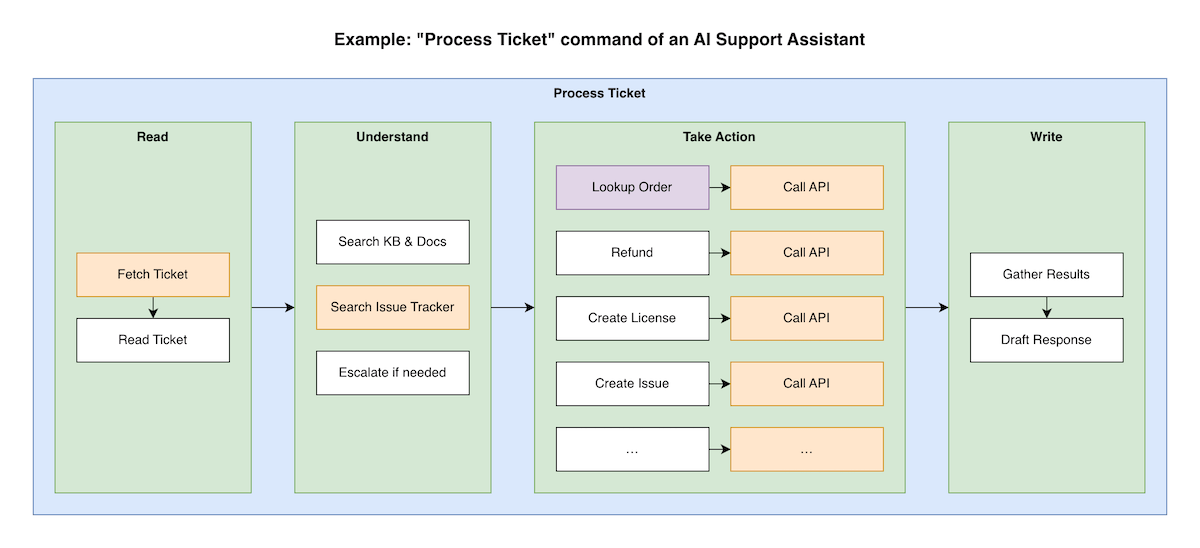Click the Call API box beside Refund
The image size is (1200, 548).
tap(806, 253)
